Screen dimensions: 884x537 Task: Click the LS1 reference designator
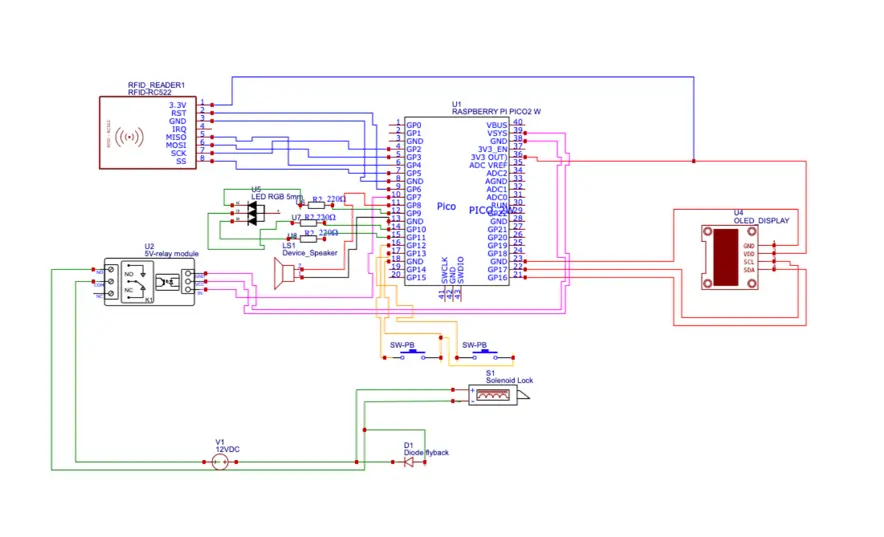point(289,246)
